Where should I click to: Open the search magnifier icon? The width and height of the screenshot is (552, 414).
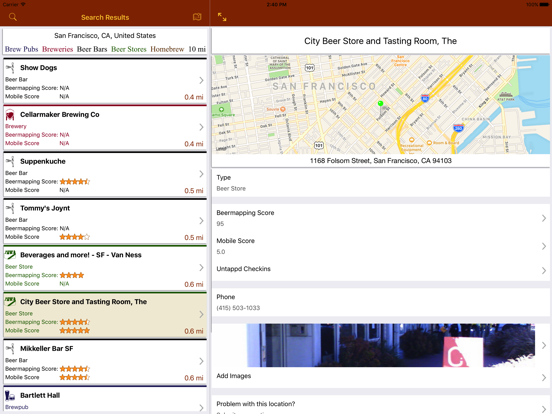[x=13, y=17]
